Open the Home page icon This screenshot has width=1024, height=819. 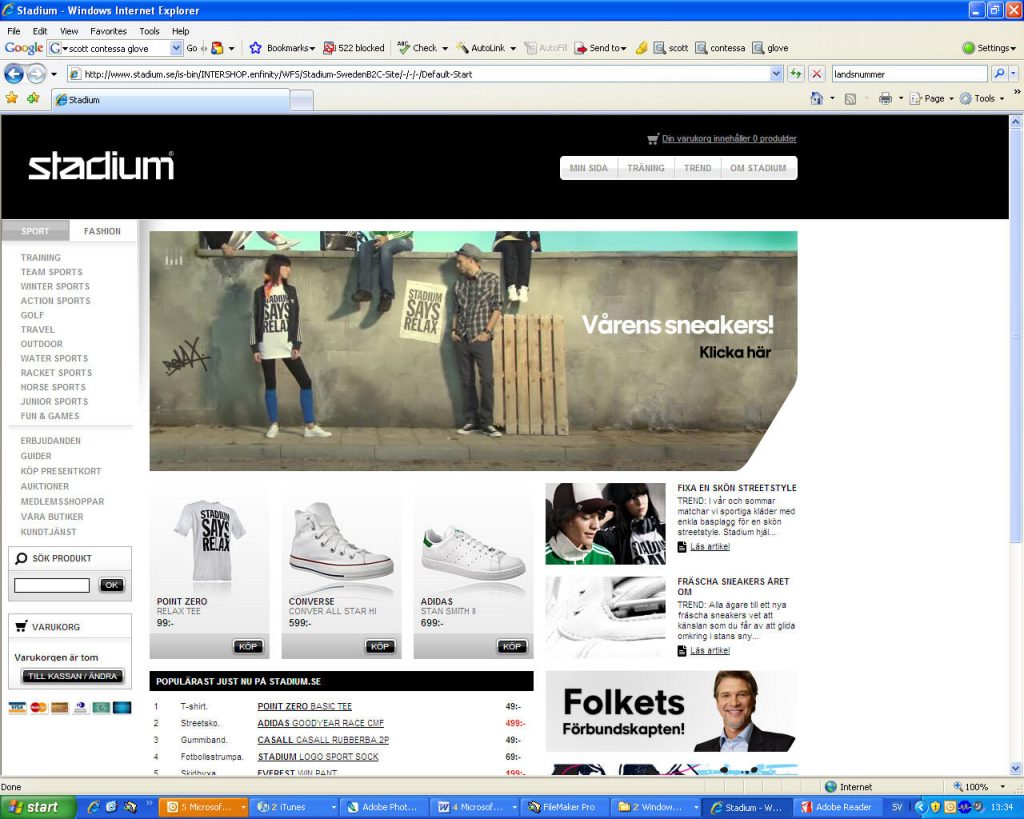point(817,99)
